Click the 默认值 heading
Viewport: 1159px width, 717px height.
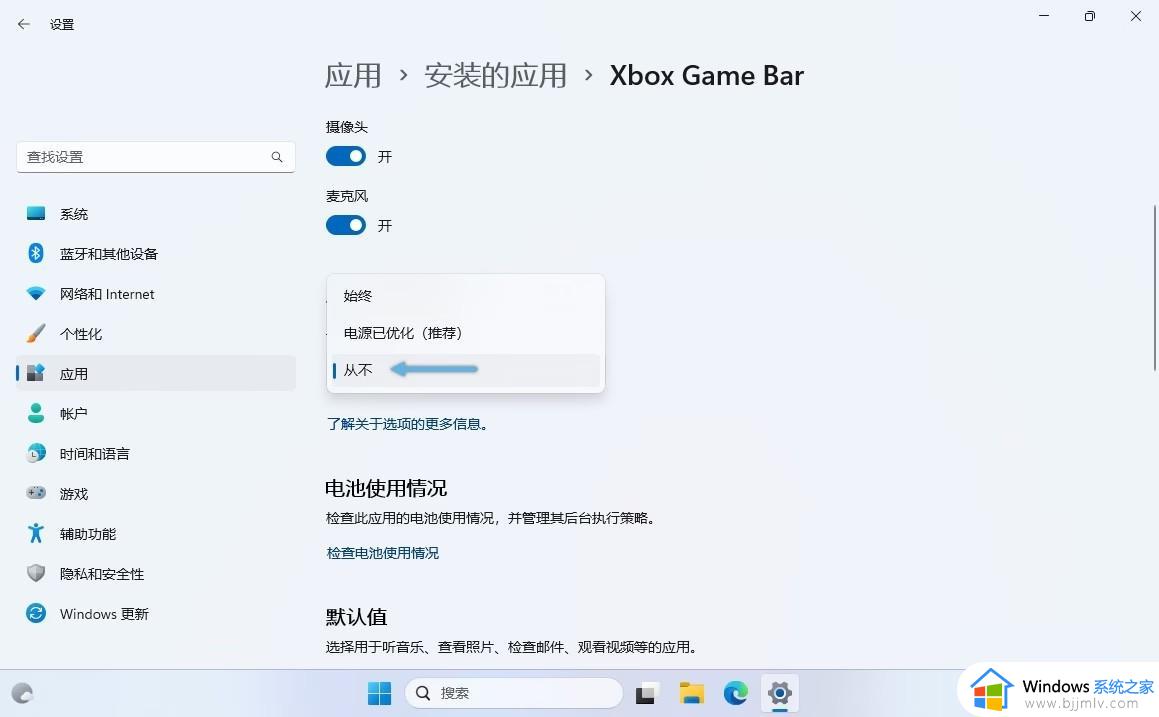(x=356, y=617)
